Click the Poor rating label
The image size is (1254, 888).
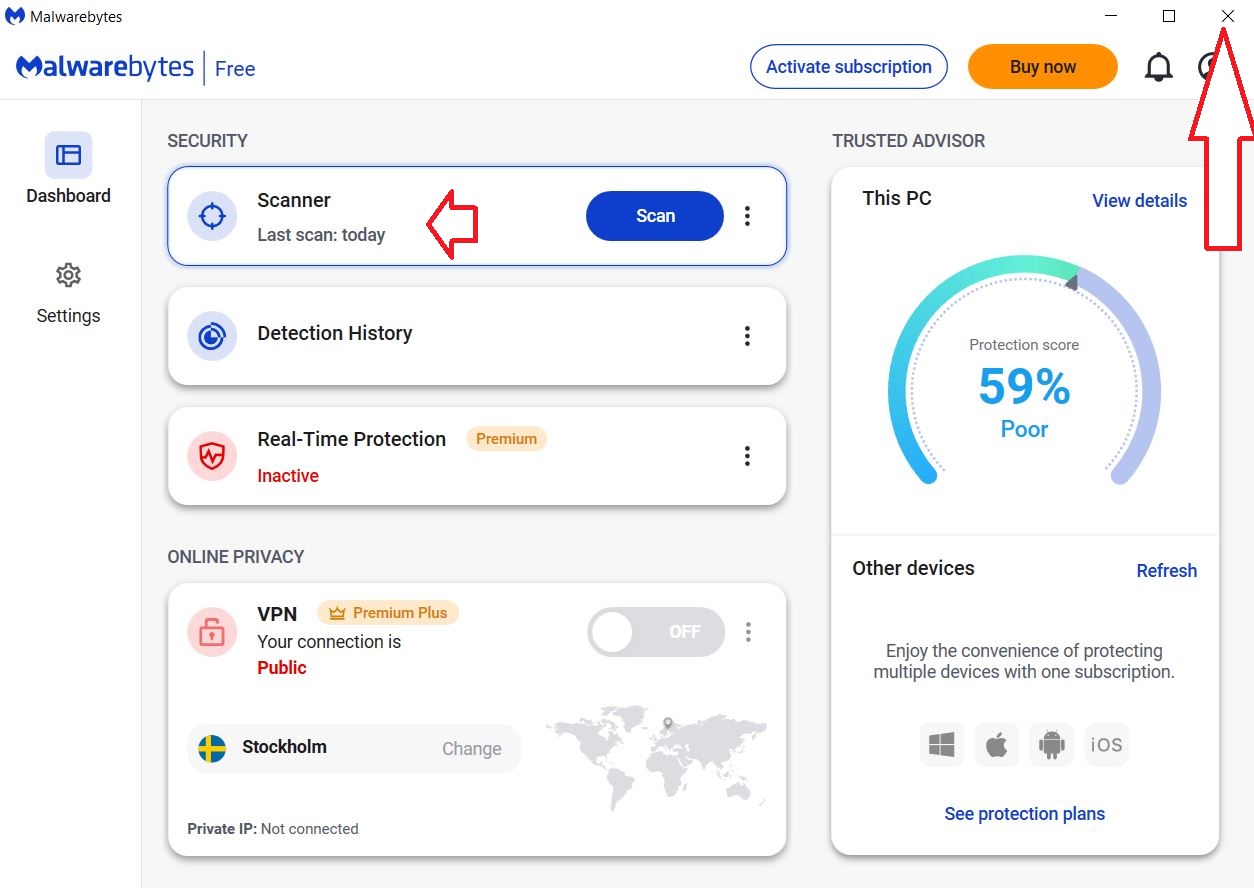coord(1025,429)
